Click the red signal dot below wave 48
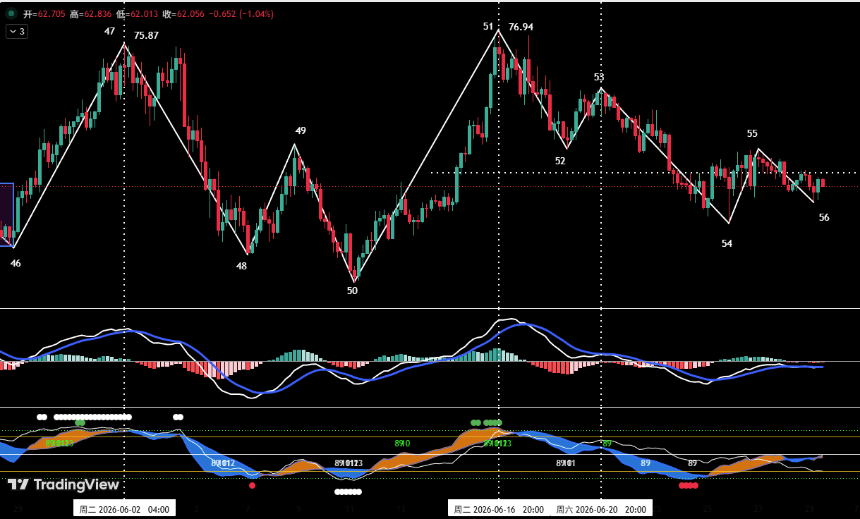This screenshot has width=860, height=519. point(252,486)
